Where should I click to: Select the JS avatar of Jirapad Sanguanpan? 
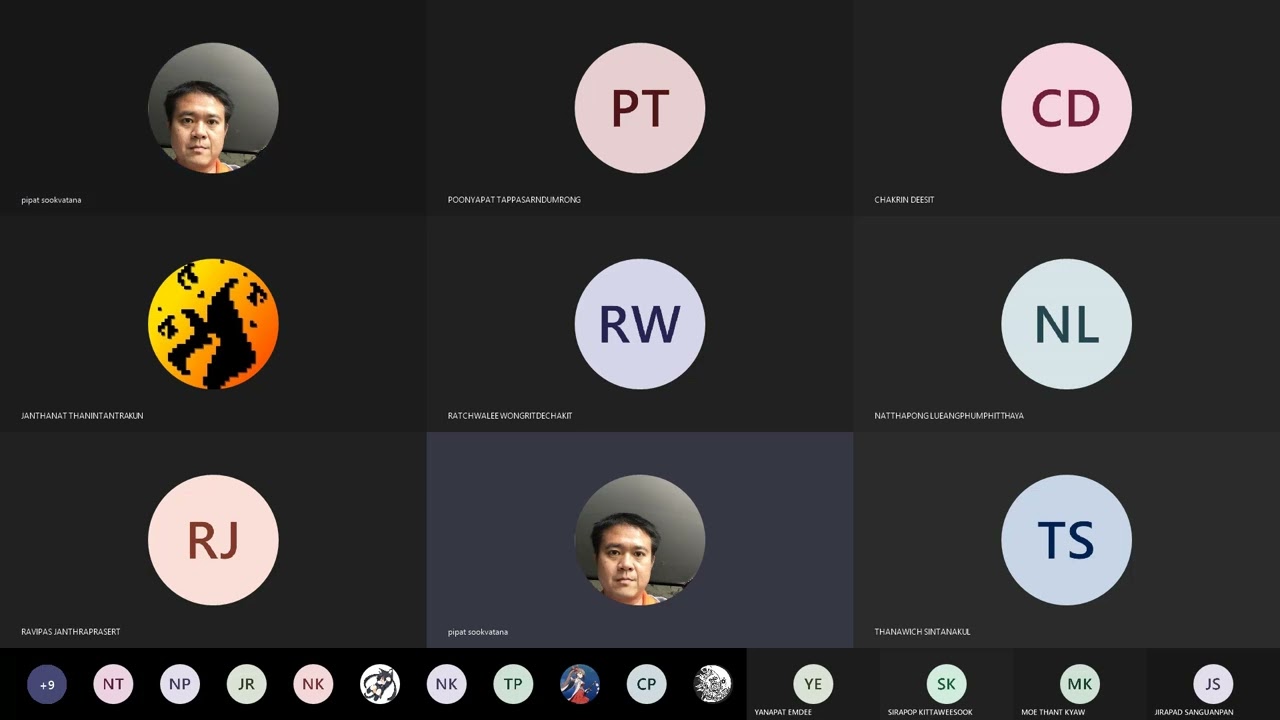1213,685
